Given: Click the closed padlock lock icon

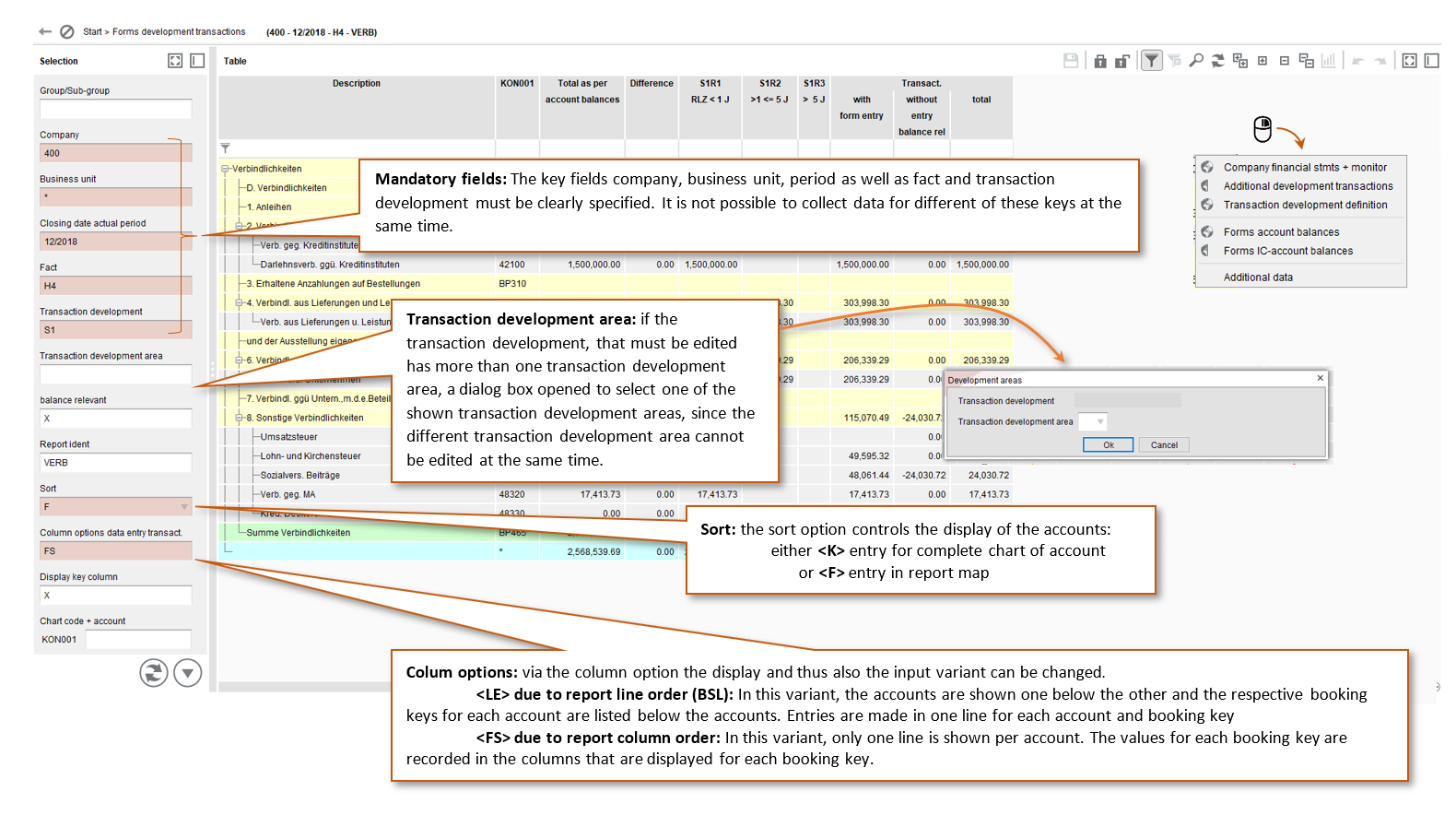Looking at the screenshot, I should [1100, 61].
